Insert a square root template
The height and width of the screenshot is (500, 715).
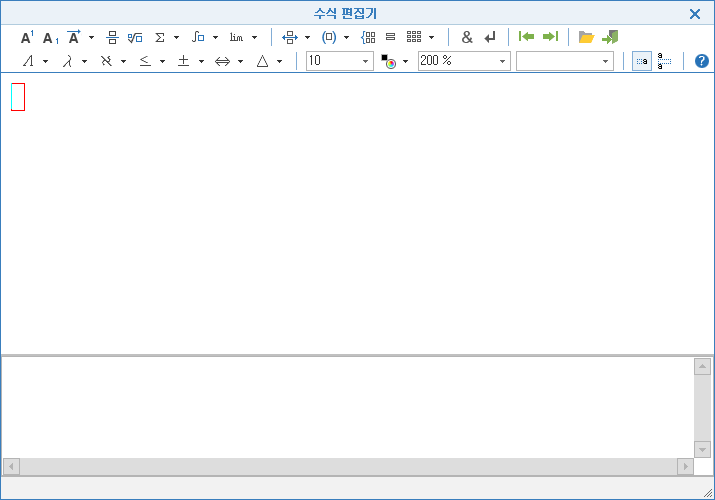click(135, 37)
